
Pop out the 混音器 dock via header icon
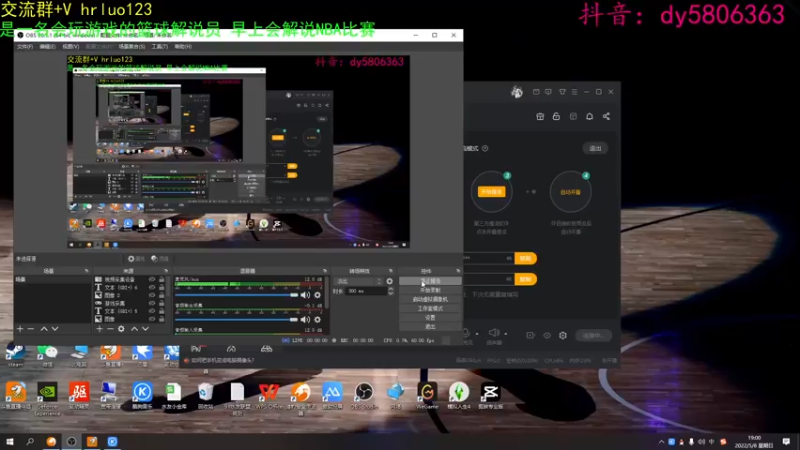325,271
